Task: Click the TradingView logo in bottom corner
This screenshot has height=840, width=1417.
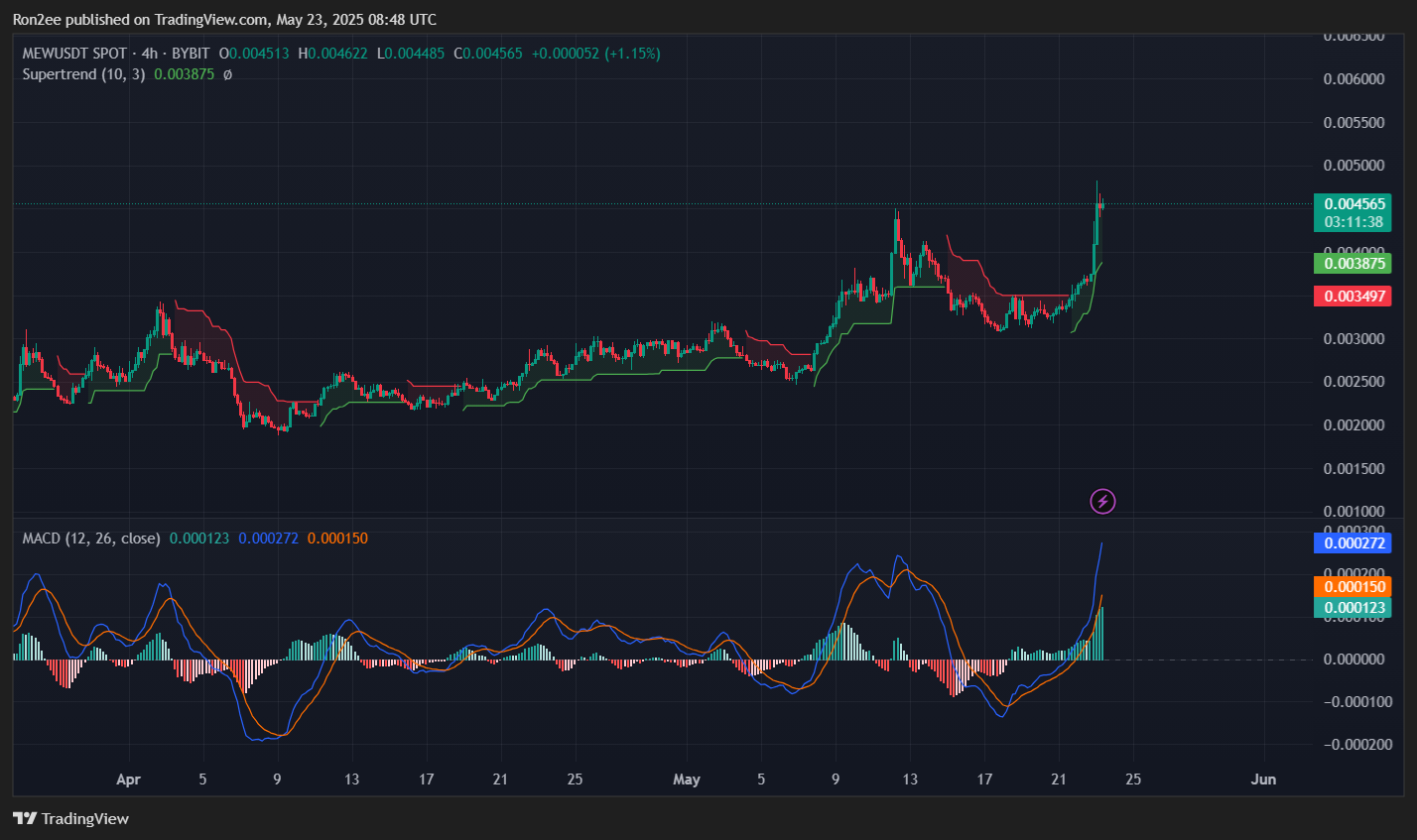Action: [69, 819]
